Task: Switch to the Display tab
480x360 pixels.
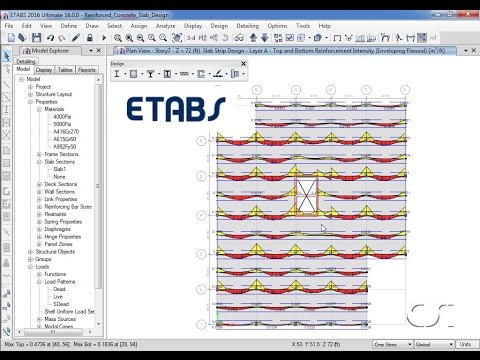Action: coord(44,70)
